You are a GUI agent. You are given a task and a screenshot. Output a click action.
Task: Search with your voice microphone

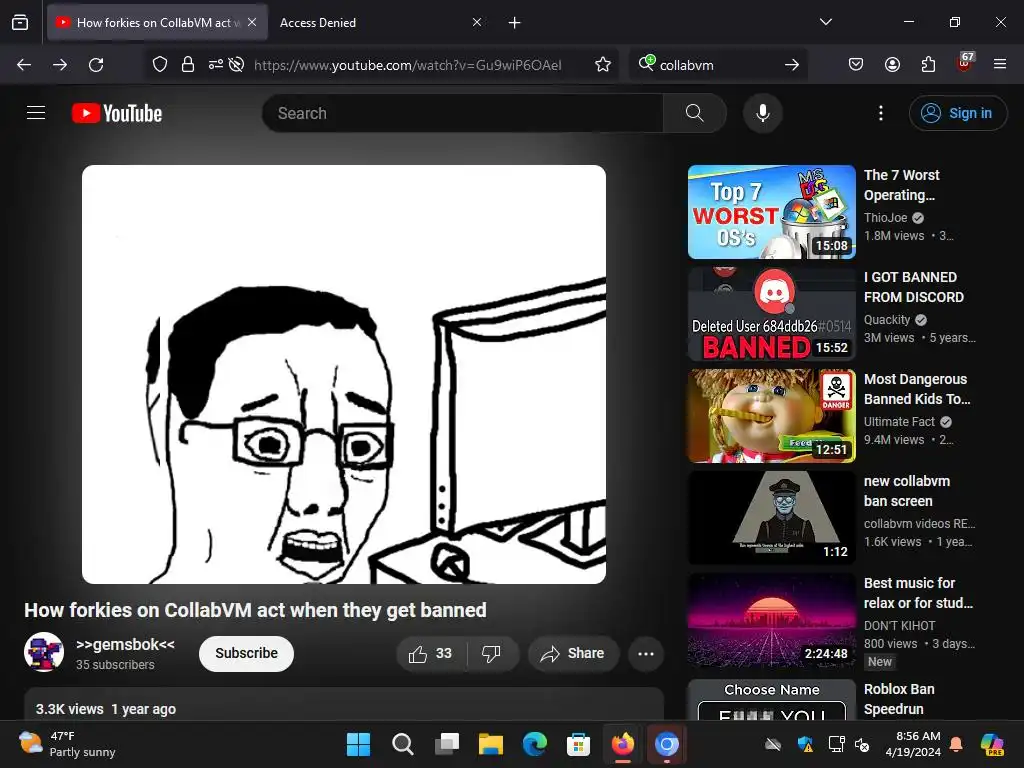pos(763,113)
